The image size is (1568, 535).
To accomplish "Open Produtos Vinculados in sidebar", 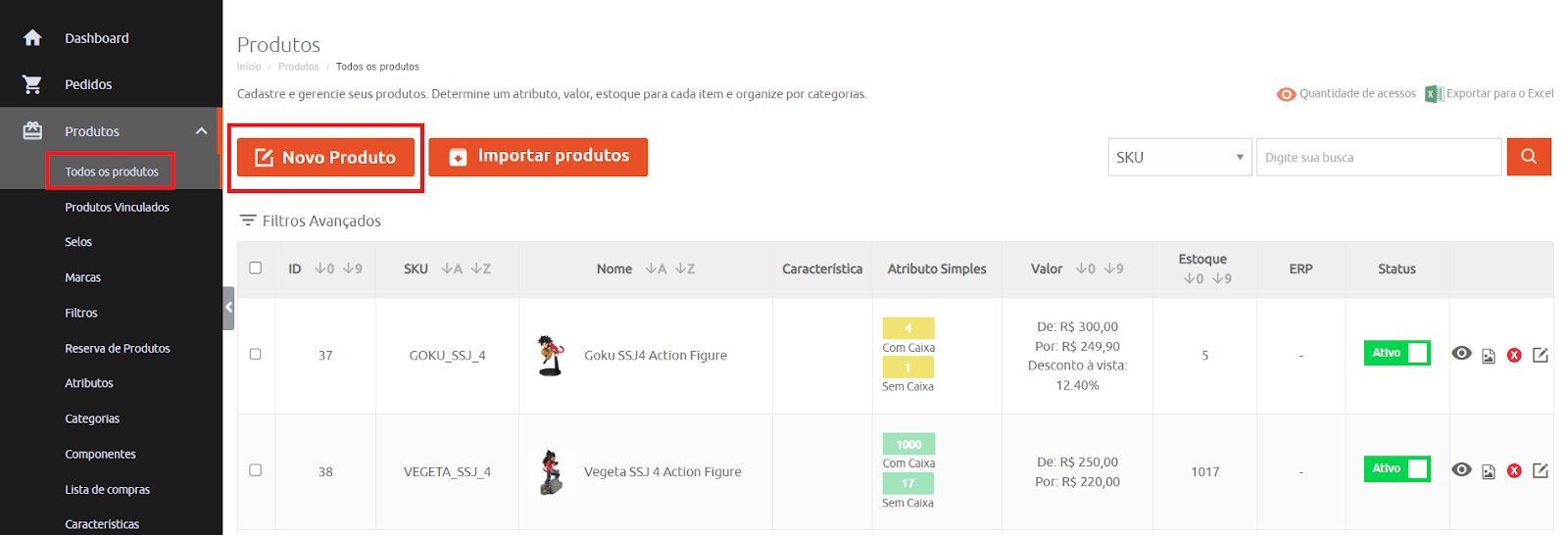I will coord(117,207).
